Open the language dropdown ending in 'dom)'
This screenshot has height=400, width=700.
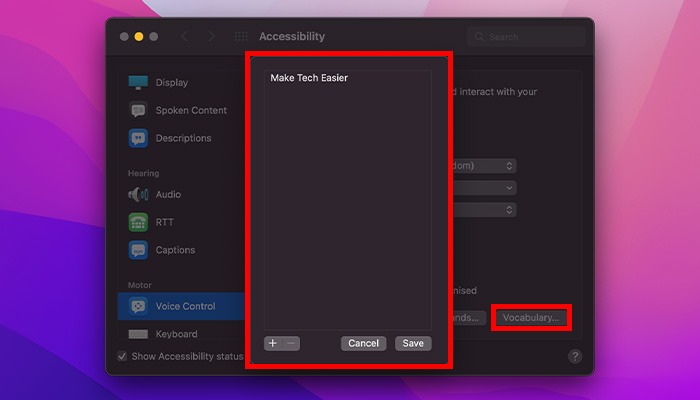tap(484, 166)
